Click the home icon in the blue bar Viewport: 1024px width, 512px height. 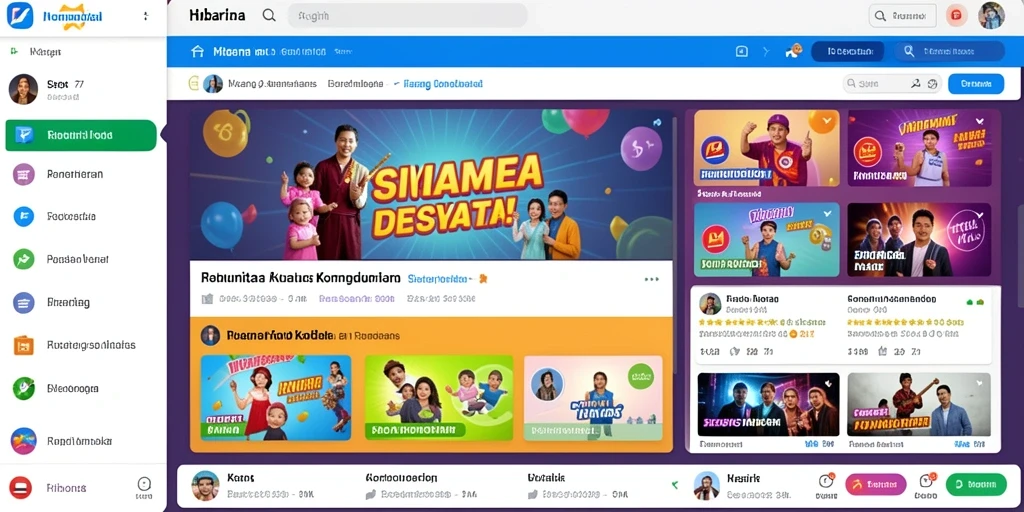pyautogui.click(x=197, y=52)
